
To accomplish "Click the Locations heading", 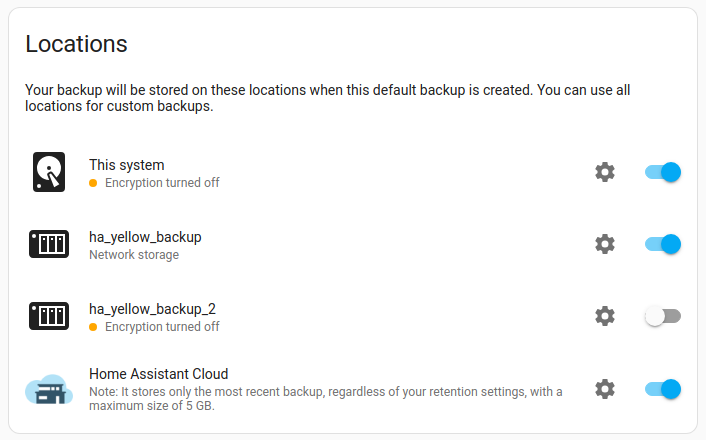I will (76, 44).
